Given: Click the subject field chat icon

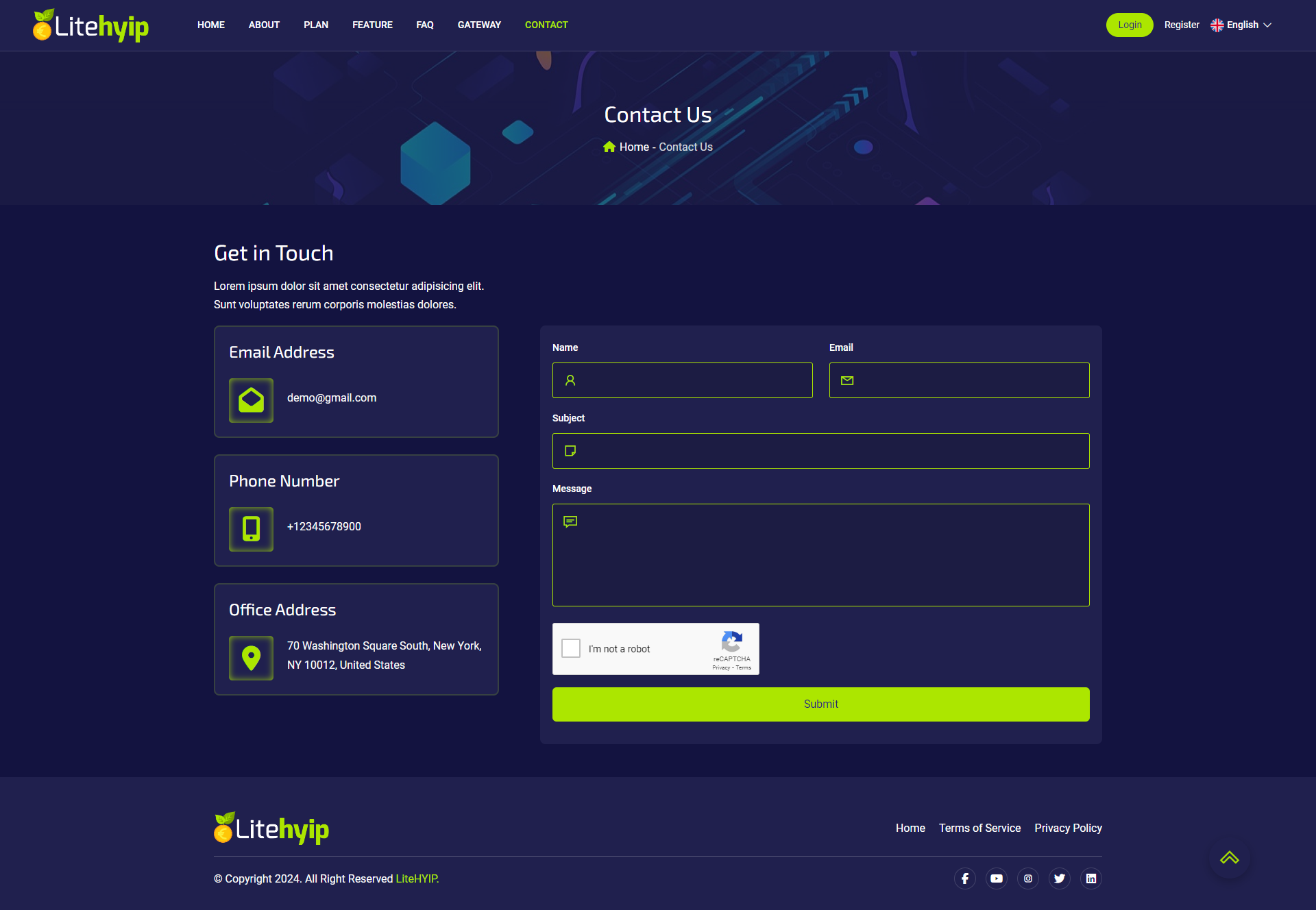Looking at the screenshot, I should [x=570, y=450].
